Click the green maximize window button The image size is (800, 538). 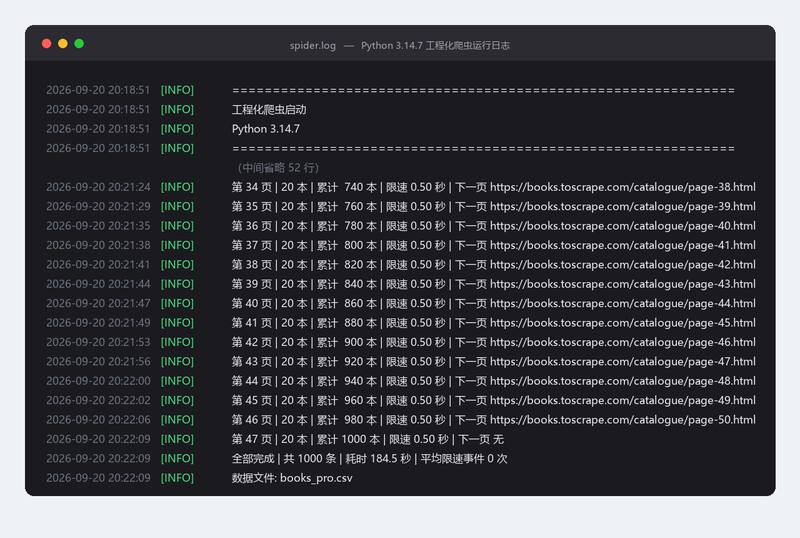(79, 44)
